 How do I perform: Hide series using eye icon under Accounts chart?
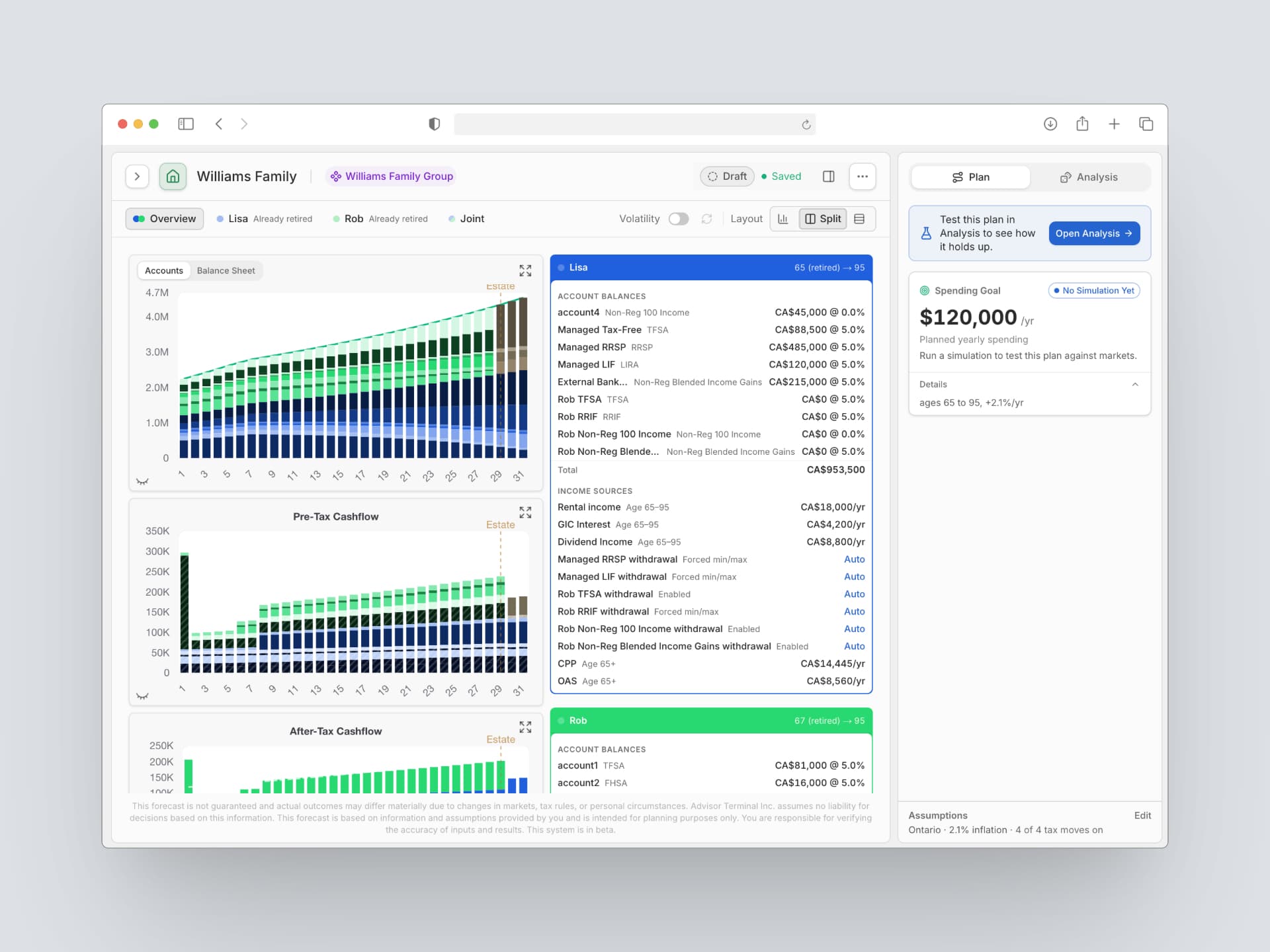pyautogui.click(x=142, y=481)
